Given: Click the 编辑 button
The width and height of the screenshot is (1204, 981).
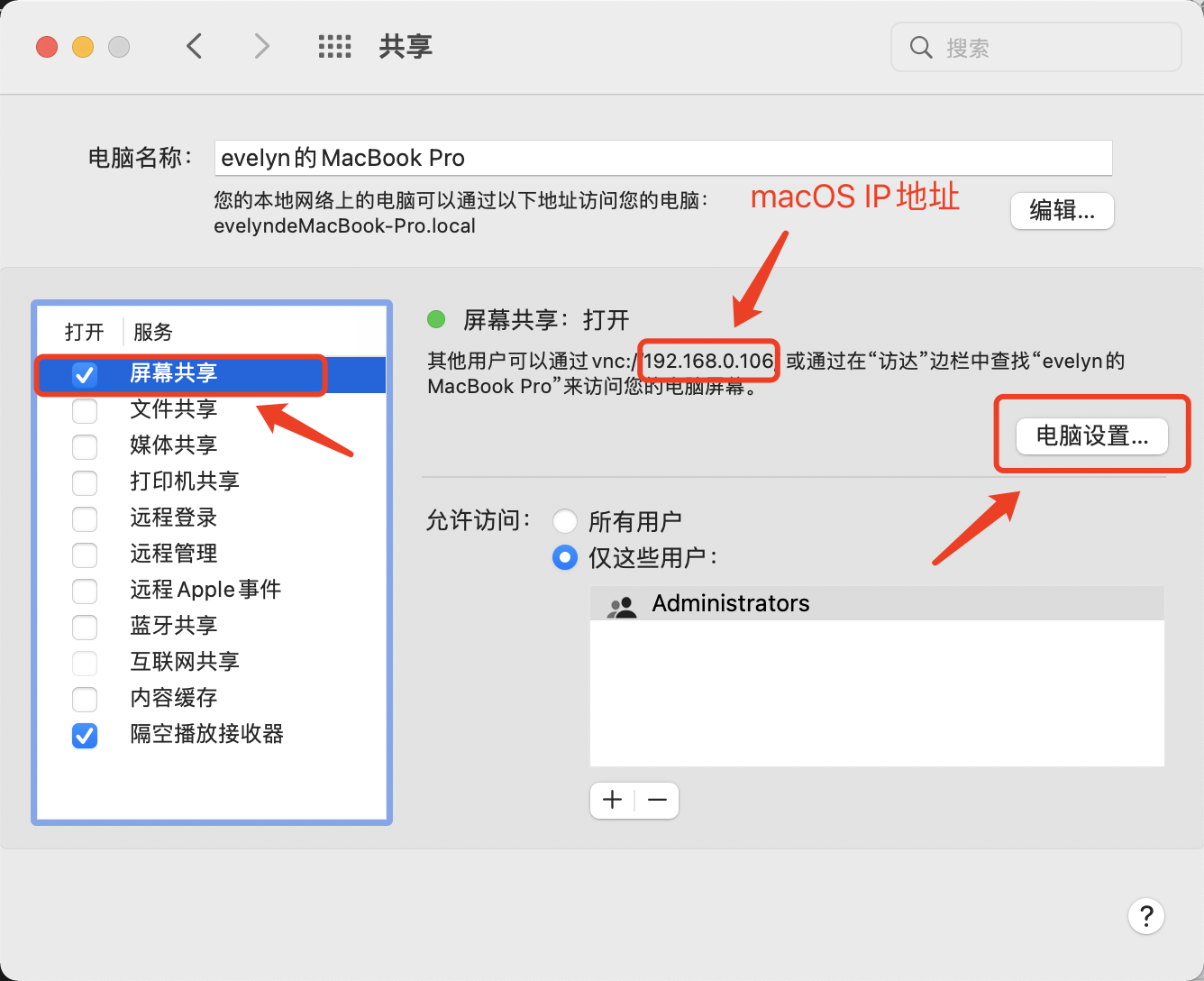Looking at the screenshot, I should point(1062,211).
